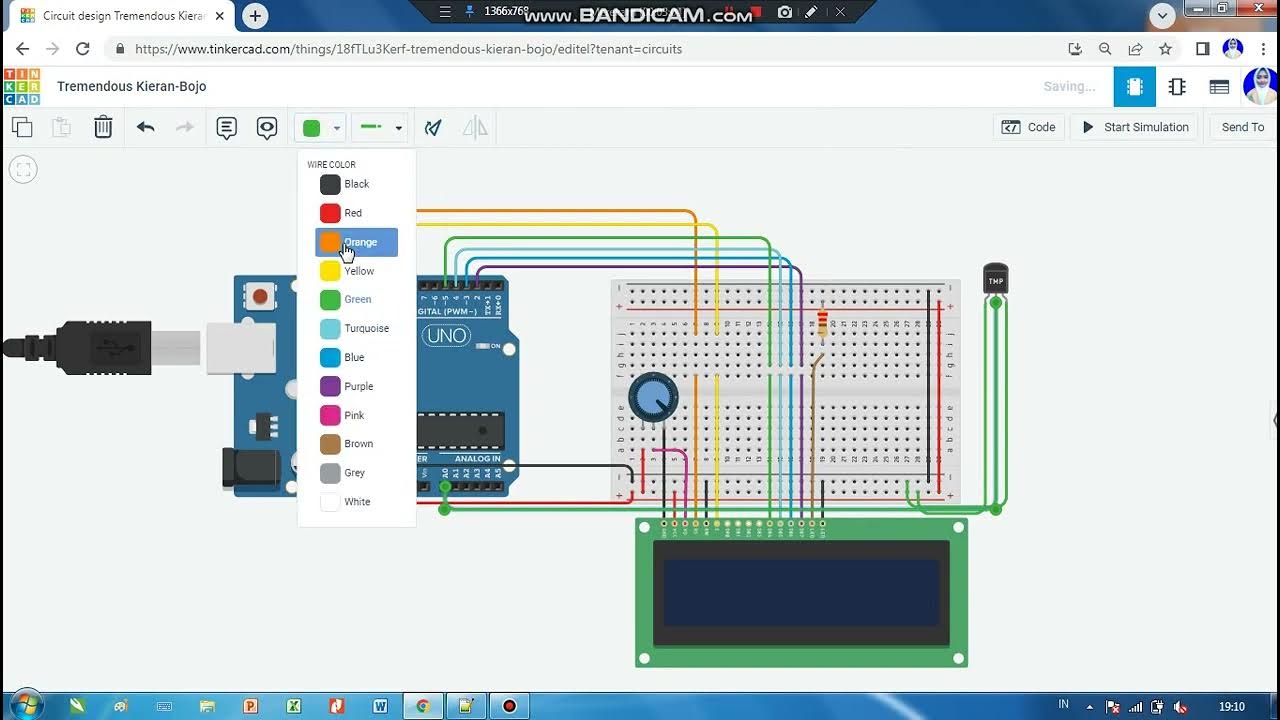Toggle the browser side panel icon
Screen dimensions: 1280x720
pyautogui.click(x=1203, y=49)
